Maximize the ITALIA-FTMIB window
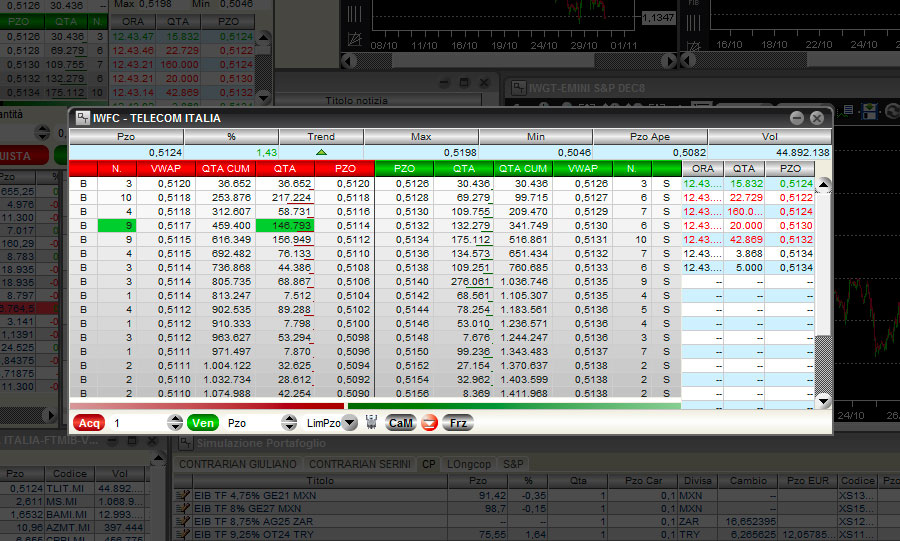900x541 pixels. (x=132, y=441)
